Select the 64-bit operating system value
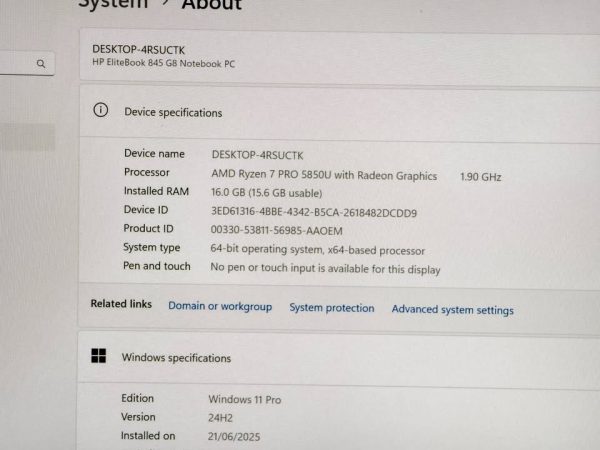The image size is (600, 450). tap(318, 250)
